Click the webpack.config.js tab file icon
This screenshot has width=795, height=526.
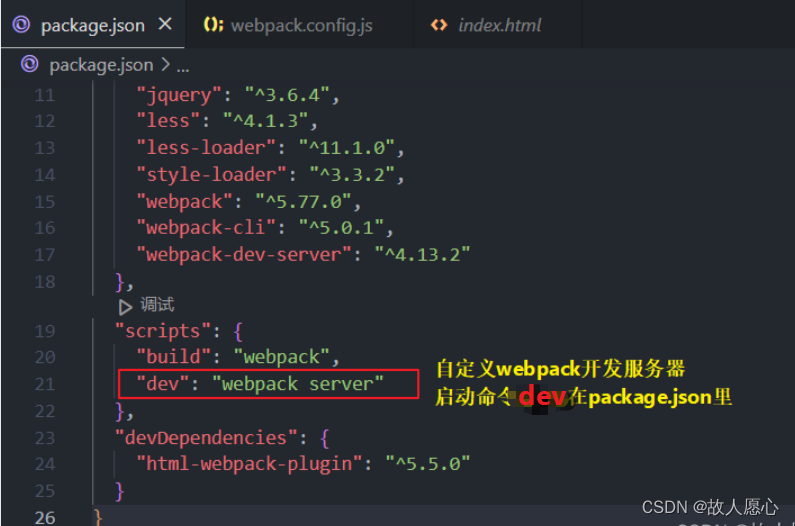tap(213, 24)
